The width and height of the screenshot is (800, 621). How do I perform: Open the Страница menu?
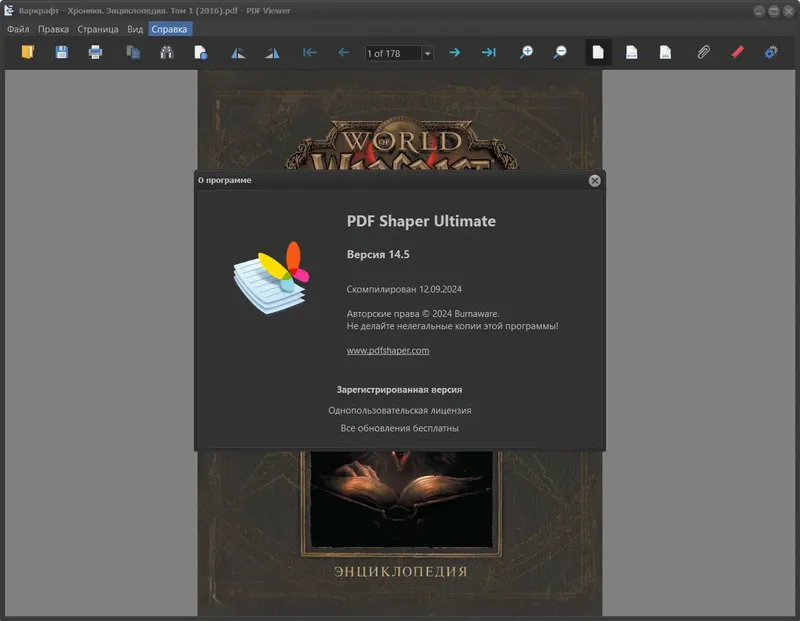coord(98,29)
